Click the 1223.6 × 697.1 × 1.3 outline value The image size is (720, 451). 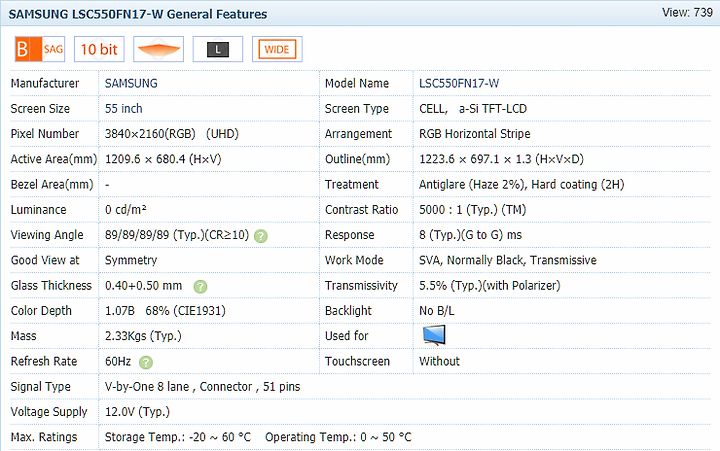(501, 159)
